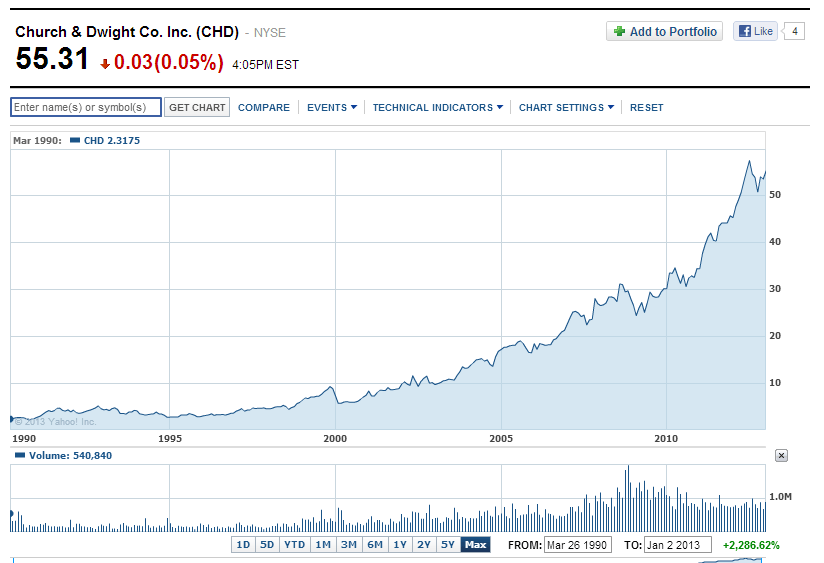
Task: Click the 1995 x-axis label
Action: tap(170, 438)
